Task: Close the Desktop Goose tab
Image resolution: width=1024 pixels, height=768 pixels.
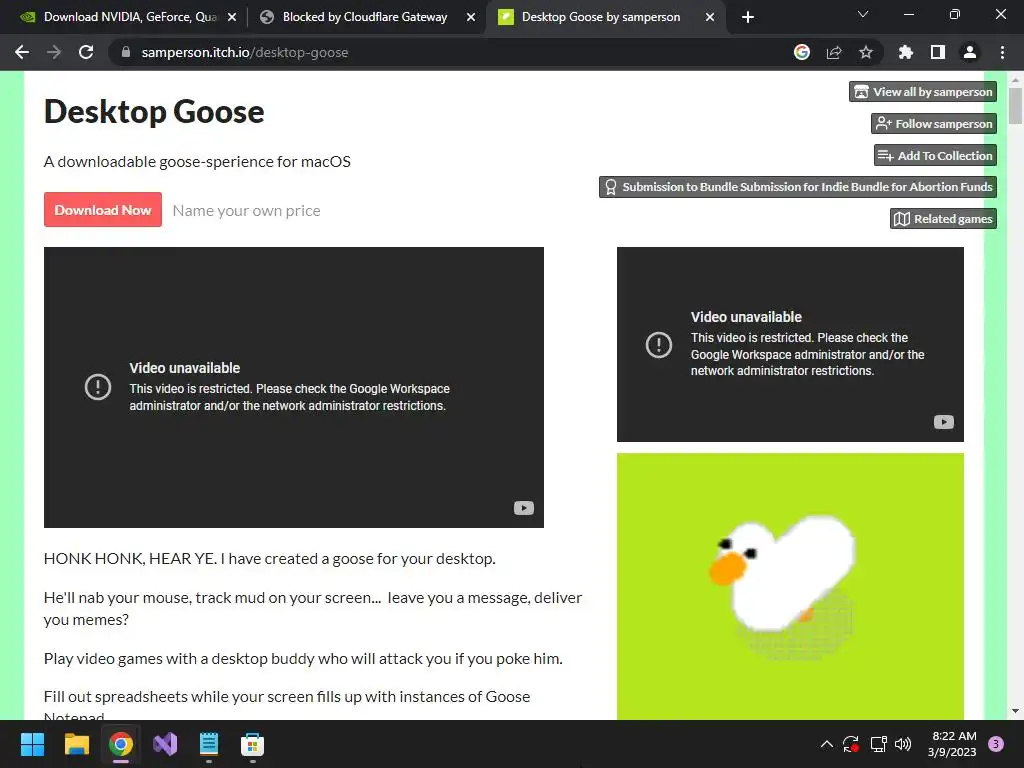Action: pos(710,17)
